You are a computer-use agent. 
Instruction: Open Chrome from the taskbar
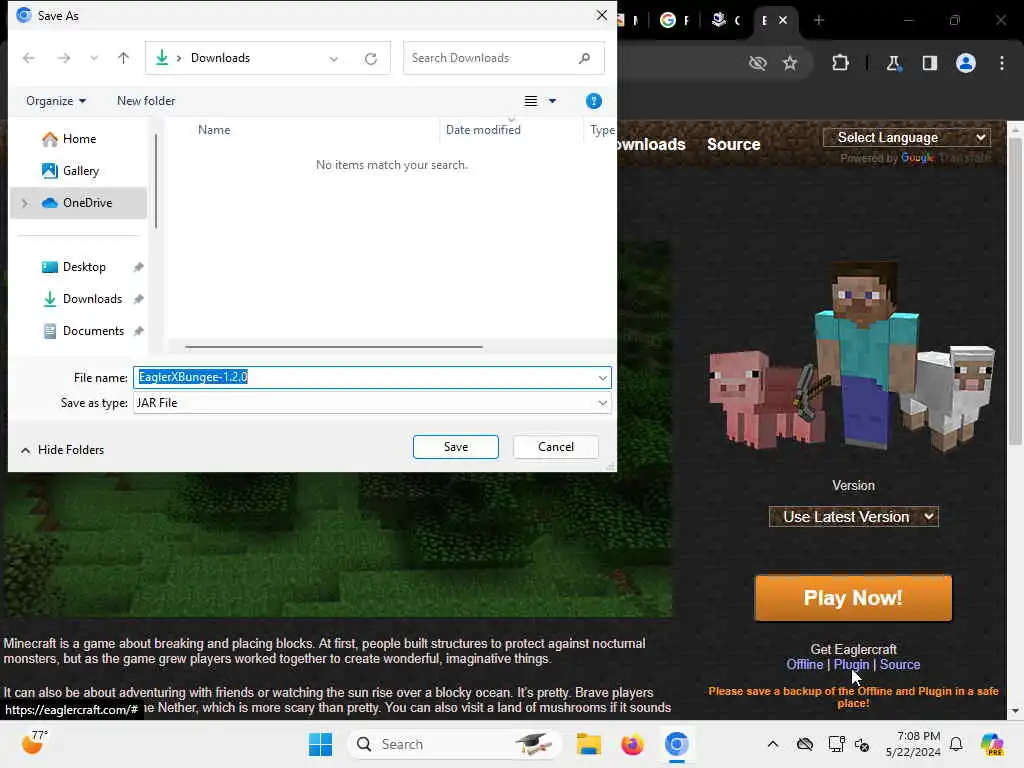(677, 744)
